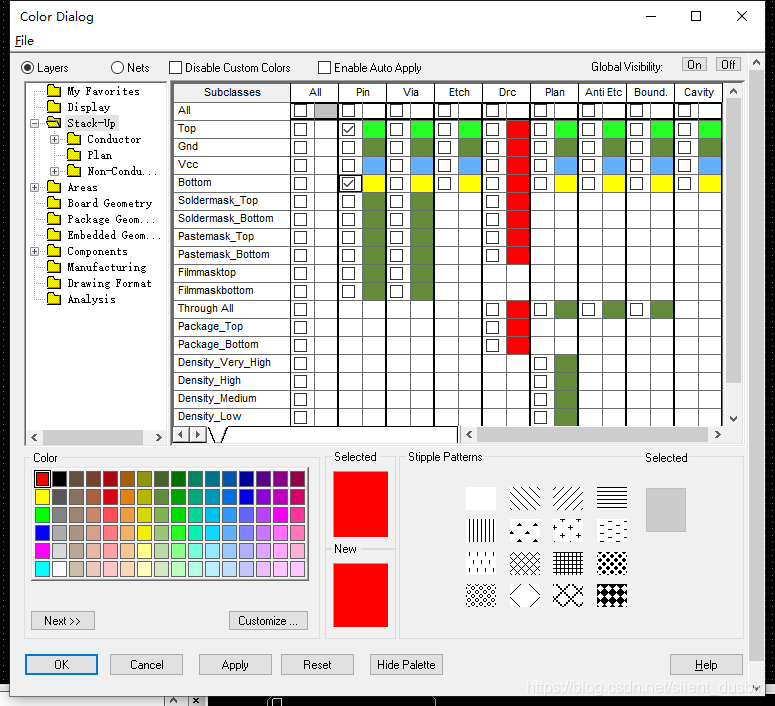Collapse the Stack-Up tree node

34,123
